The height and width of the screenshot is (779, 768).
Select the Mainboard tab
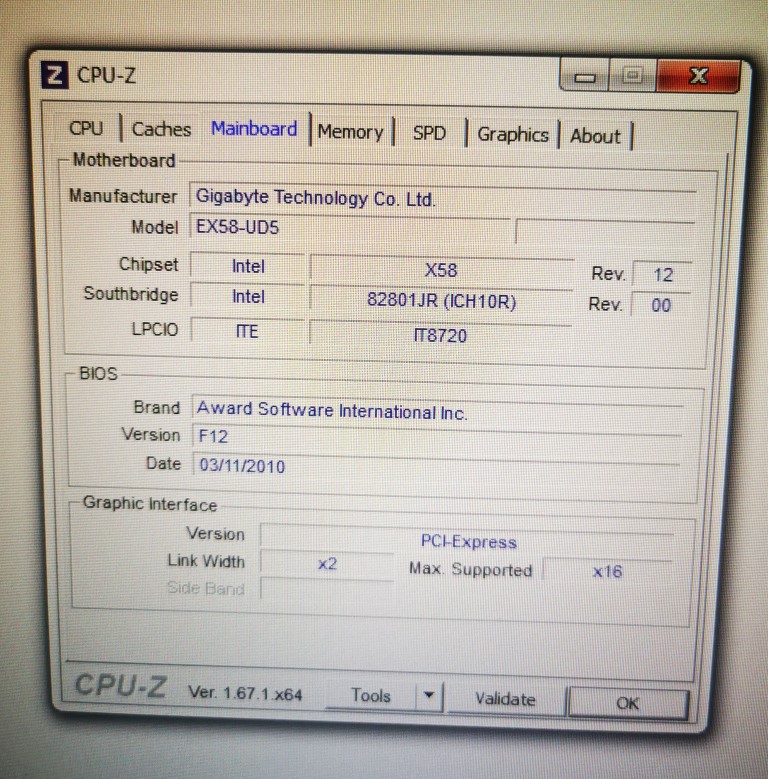254,129
